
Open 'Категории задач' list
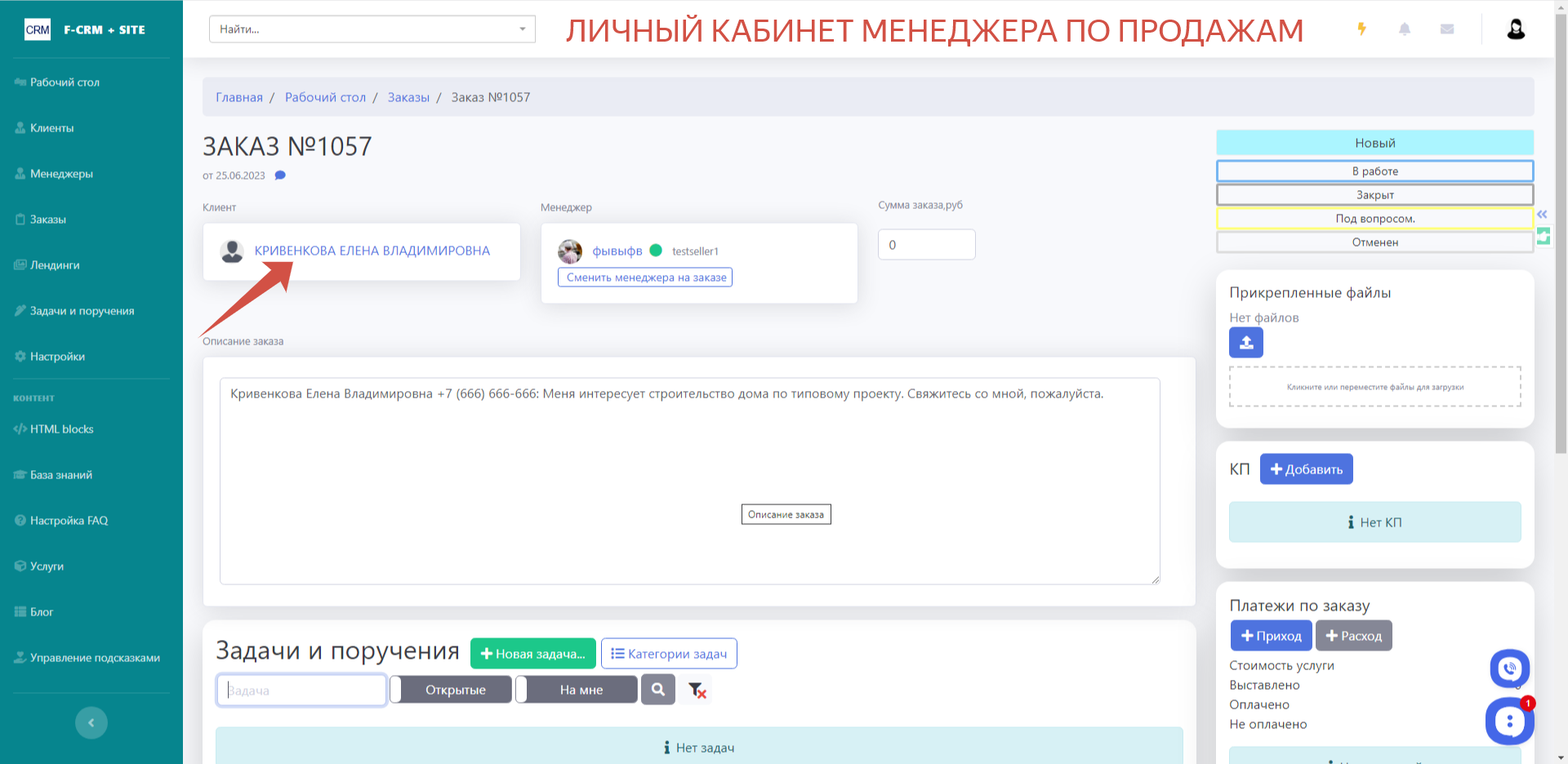click(668, 653)
